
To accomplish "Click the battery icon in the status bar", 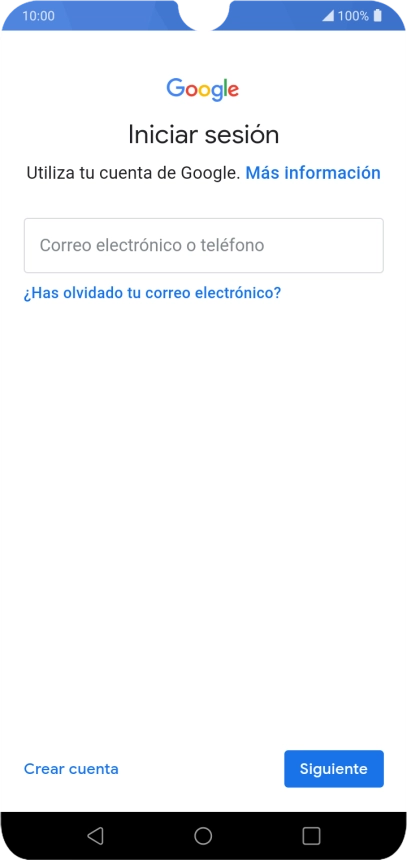I will [377, 15].
